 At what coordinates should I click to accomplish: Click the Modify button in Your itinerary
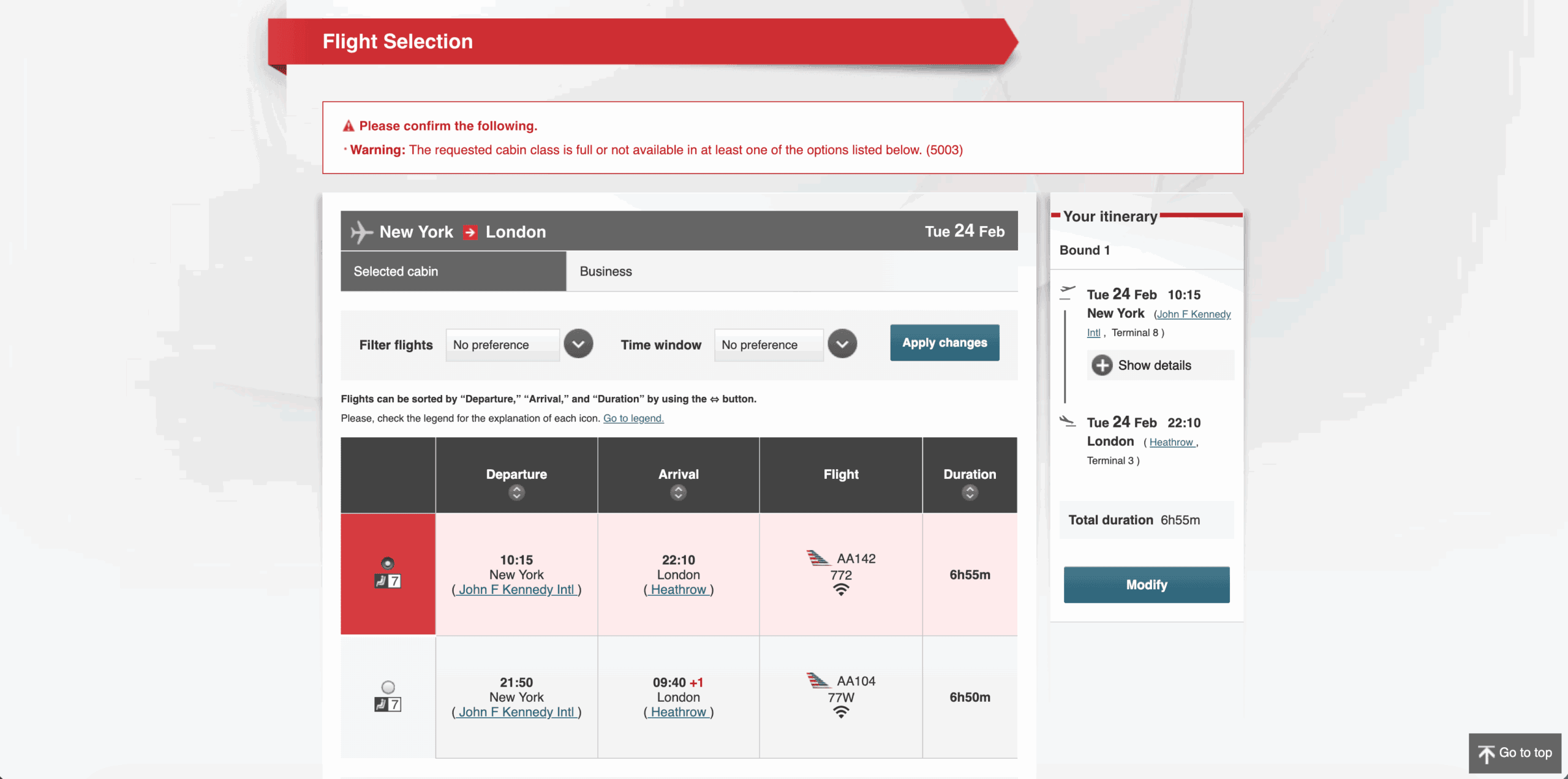coord(1145,584)
